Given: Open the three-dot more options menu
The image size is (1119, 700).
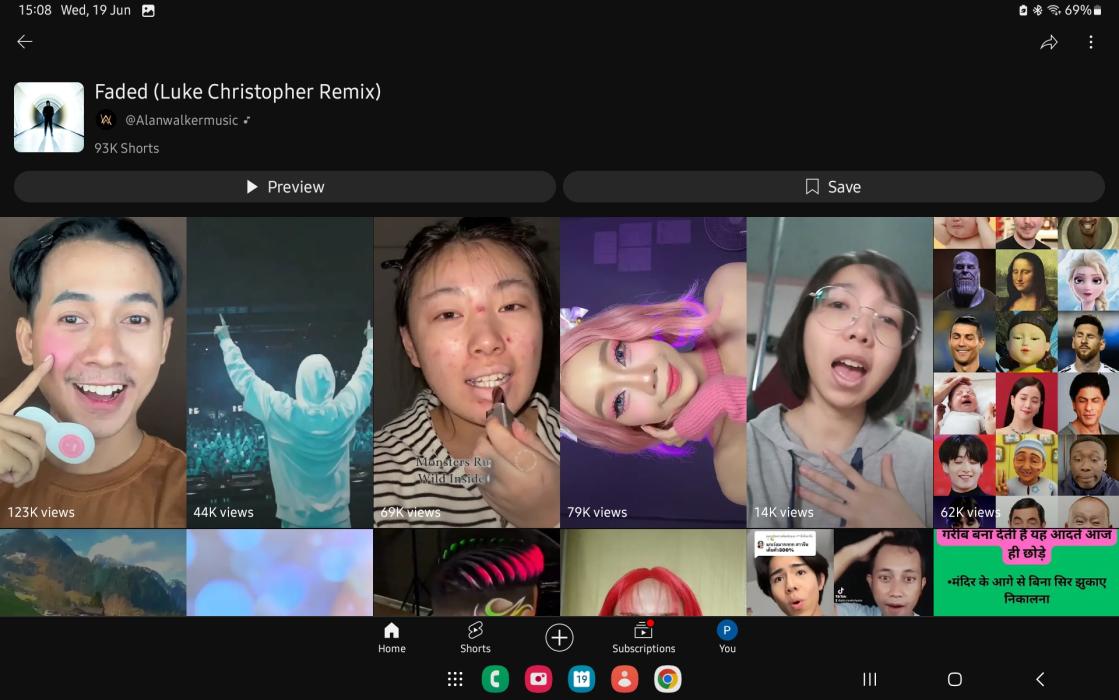Looking at the screenshot, I should point(1090,42).
